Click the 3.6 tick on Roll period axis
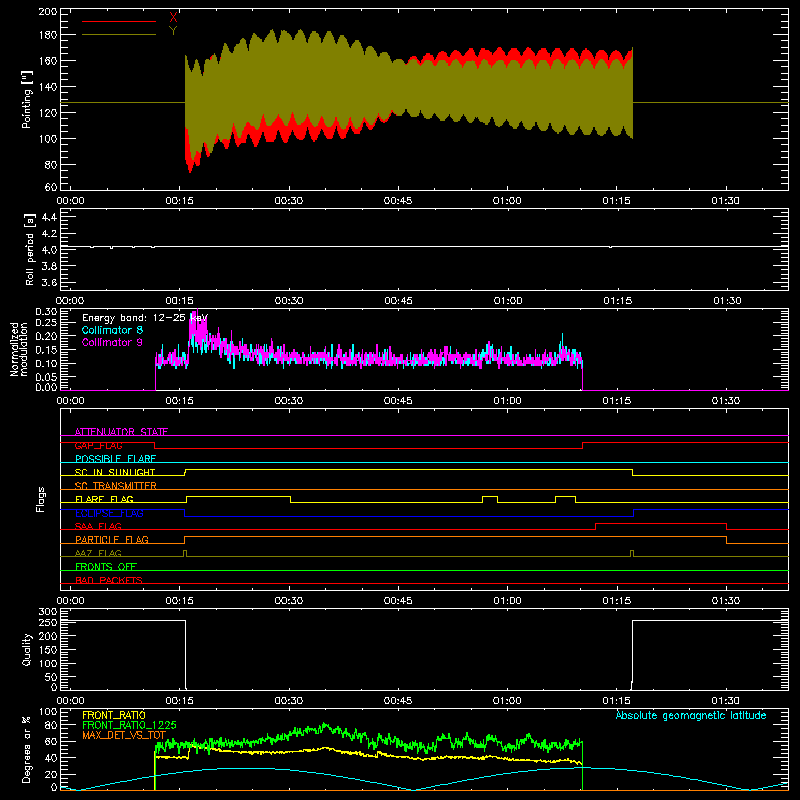This screenshot has width=800, height=800. click(x=49, y=282)
